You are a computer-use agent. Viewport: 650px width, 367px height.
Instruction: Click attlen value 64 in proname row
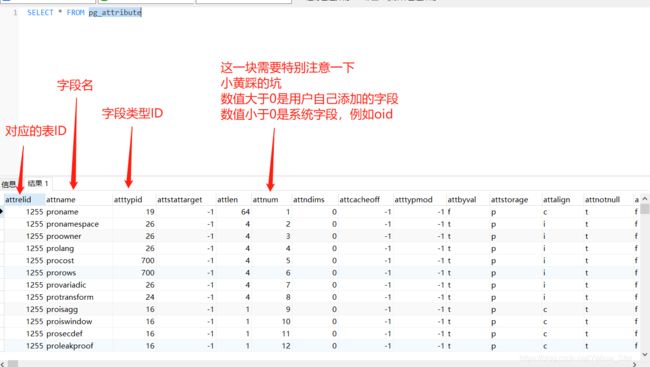(x=245, y=212)
